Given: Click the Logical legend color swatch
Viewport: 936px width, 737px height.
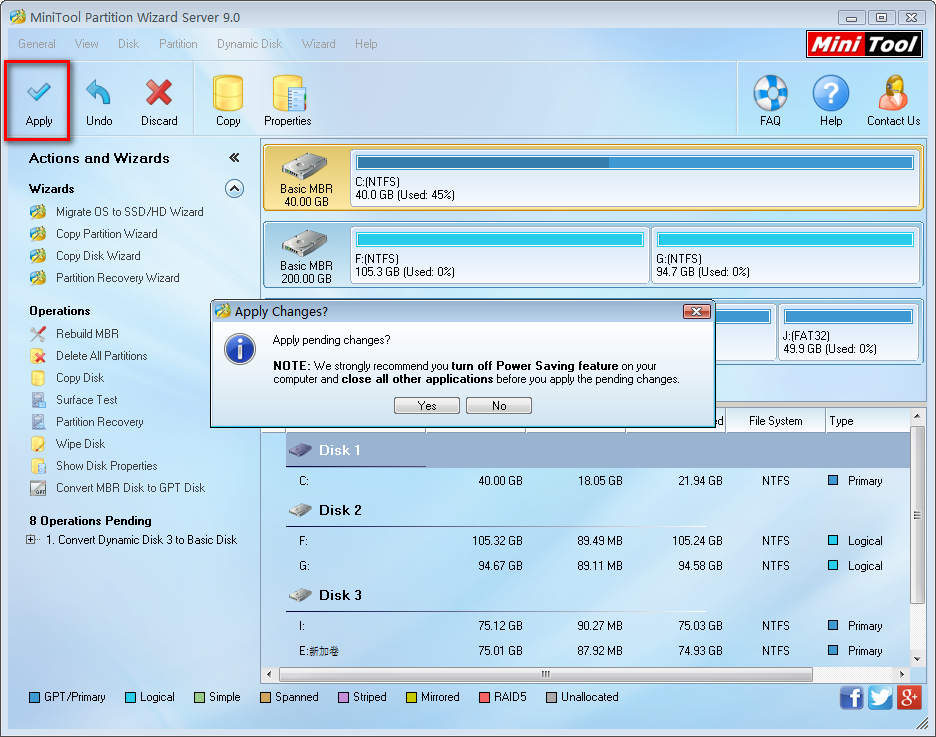Looking at the screenshot, I should [130, 698].
